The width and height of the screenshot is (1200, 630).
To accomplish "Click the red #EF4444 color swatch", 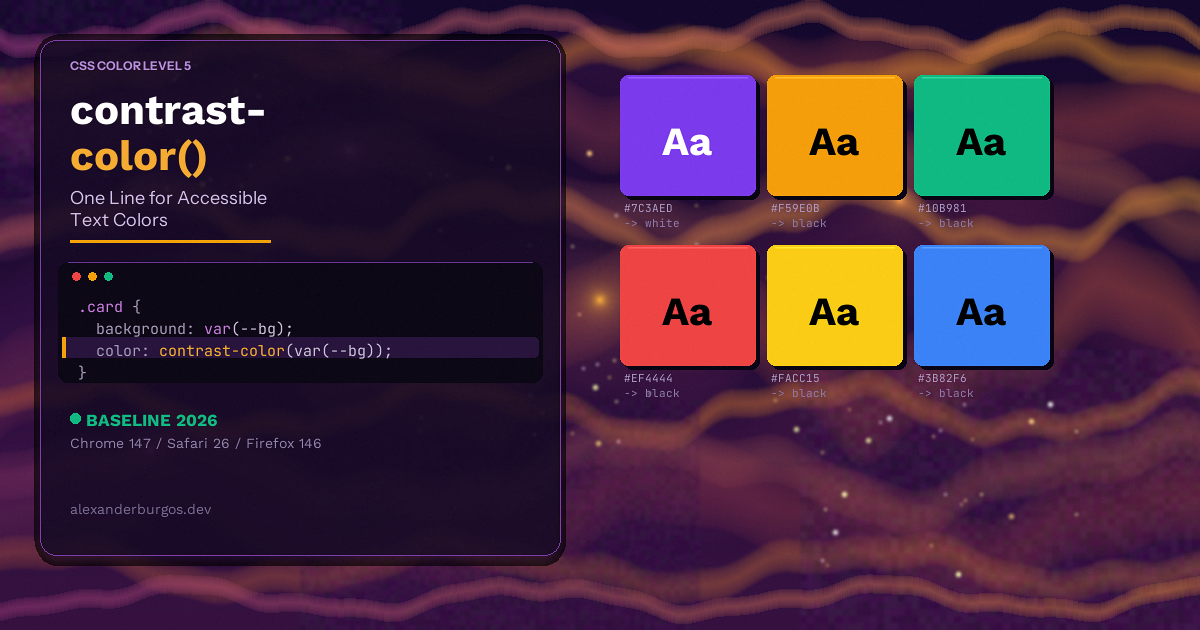I will pyautogui.click(x=688, y=305).
